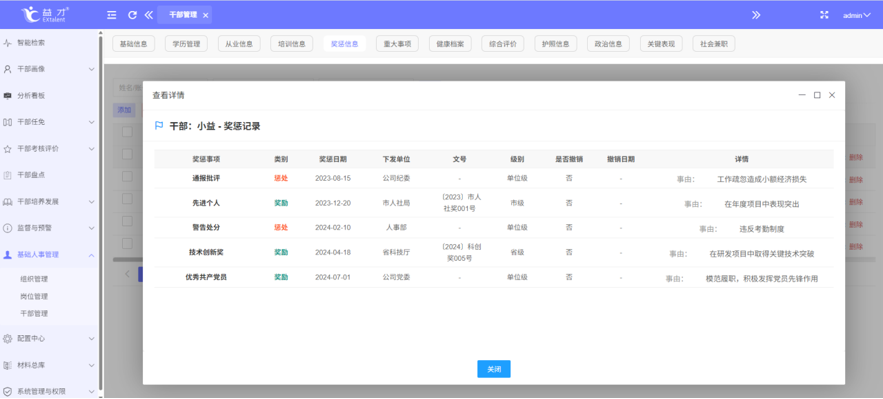Click the double left arrow tab scroller

[x=149, y=15]
